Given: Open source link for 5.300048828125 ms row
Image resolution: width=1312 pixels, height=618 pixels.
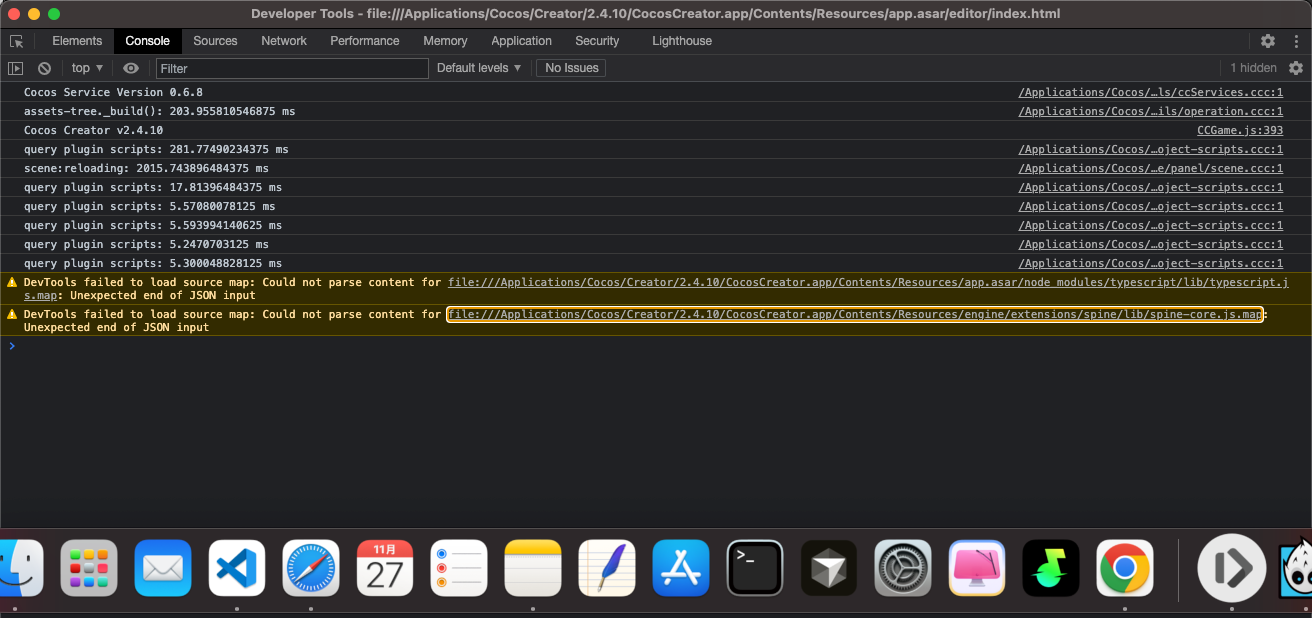Looking at the screenshot, I should point(1150,263).
